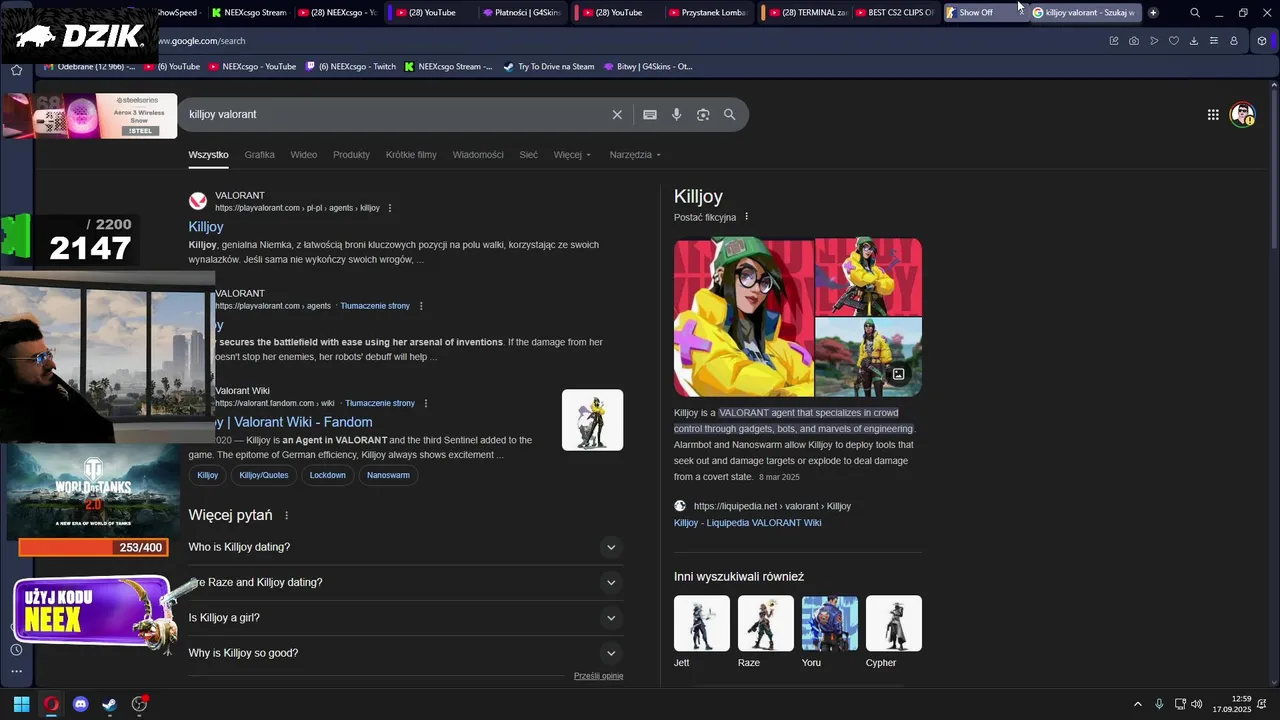Open a new tab with plus button
Viewport: 1280px width, 720px height.
[x=1153, y=13]
